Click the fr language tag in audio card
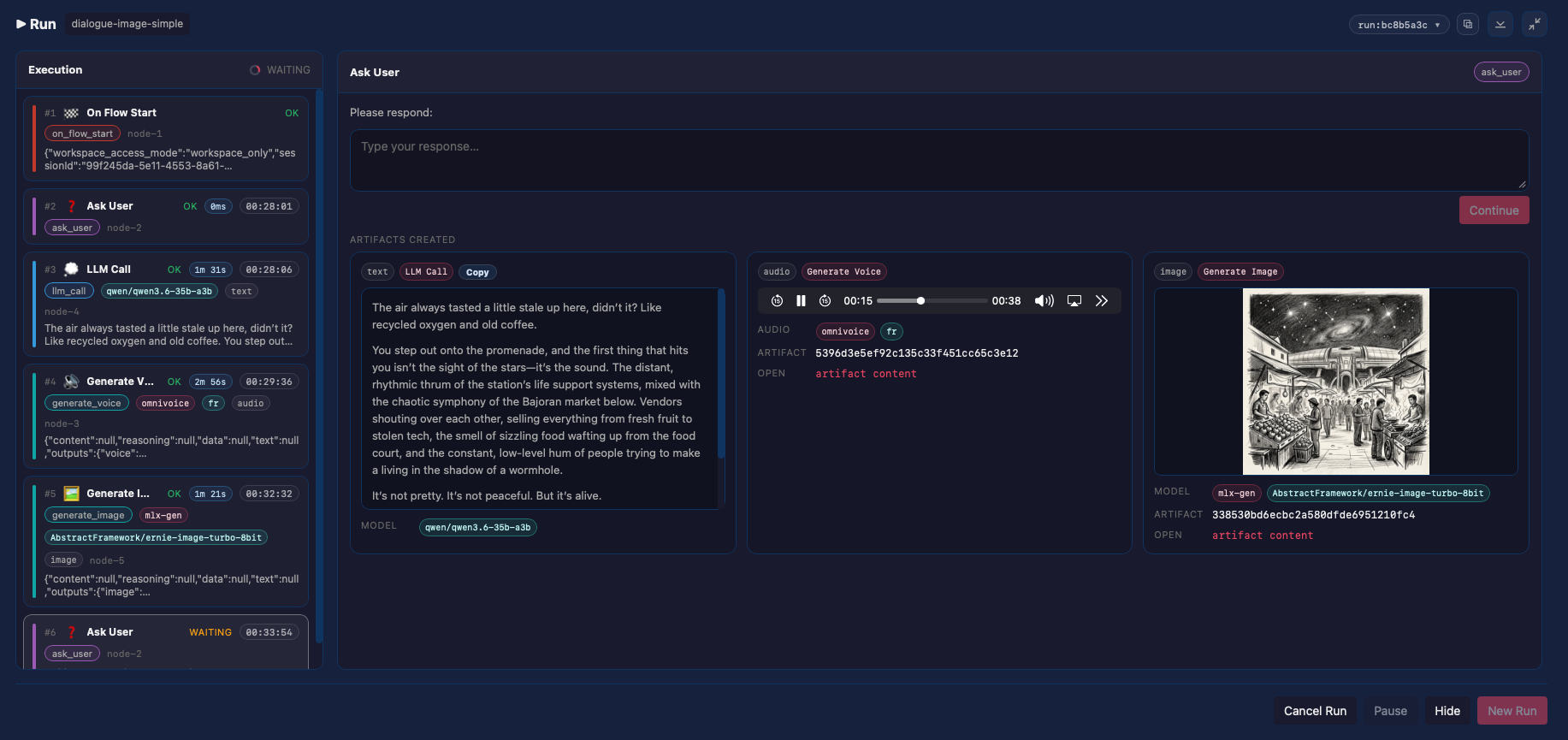 (x=891, y=332)
